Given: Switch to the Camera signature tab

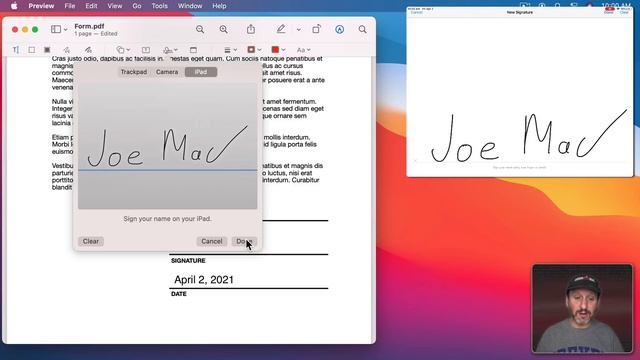Looking at the screenshot, I should point(167,72).
